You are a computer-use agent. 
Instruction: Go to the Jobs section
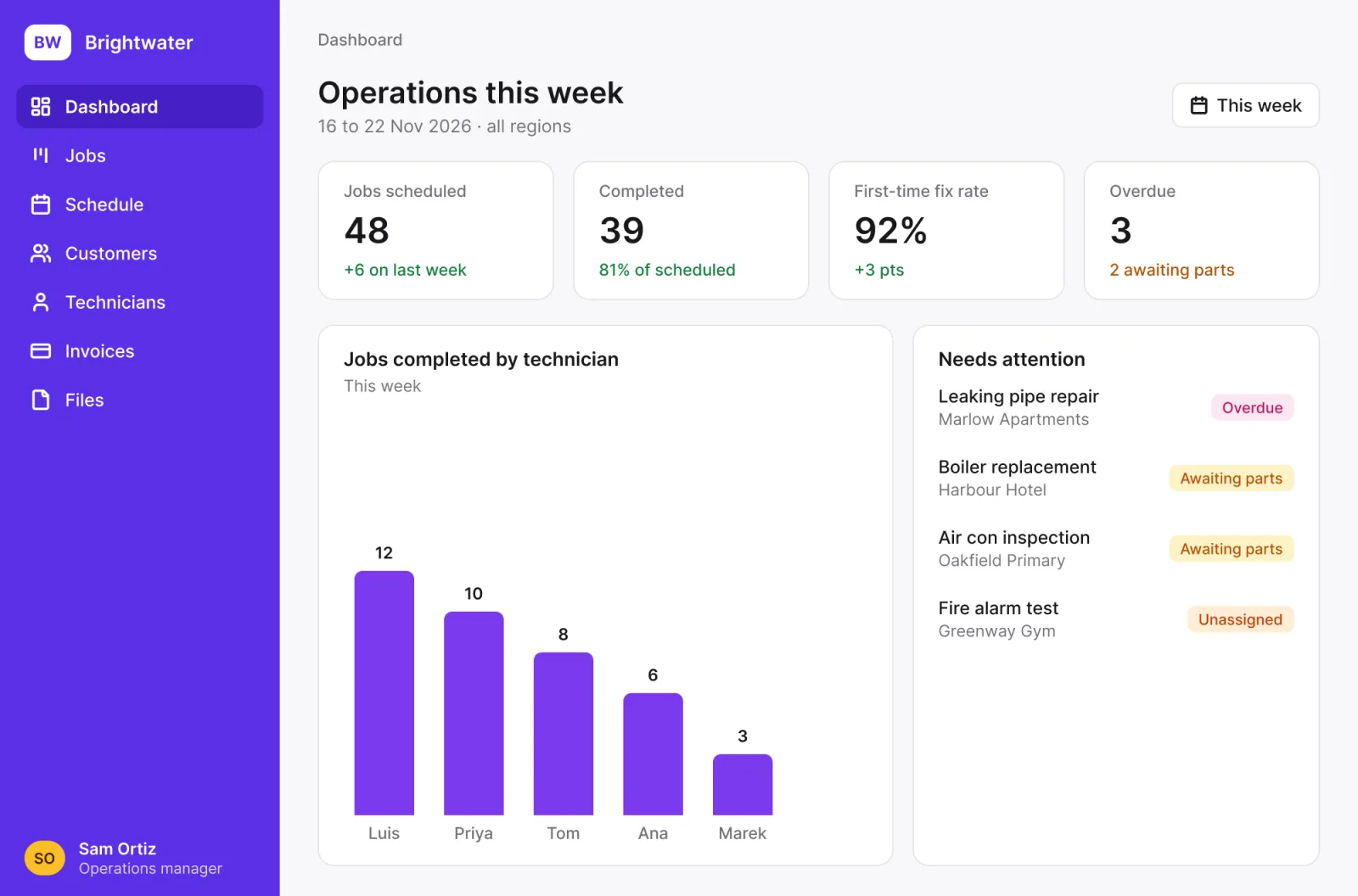(140, 155)
